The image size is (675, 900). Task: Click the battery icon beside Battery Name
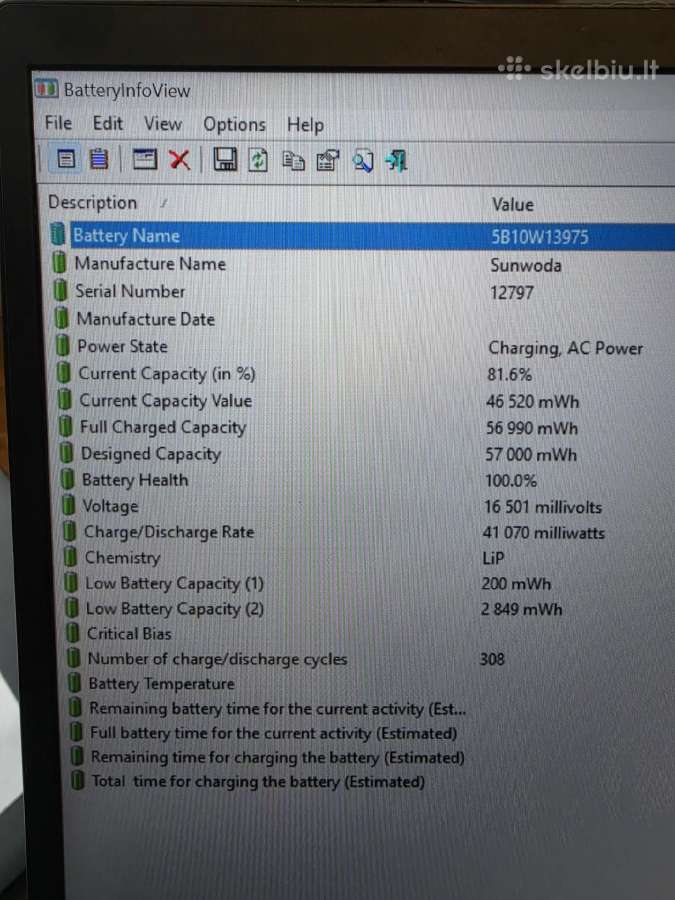coord(57,234)
